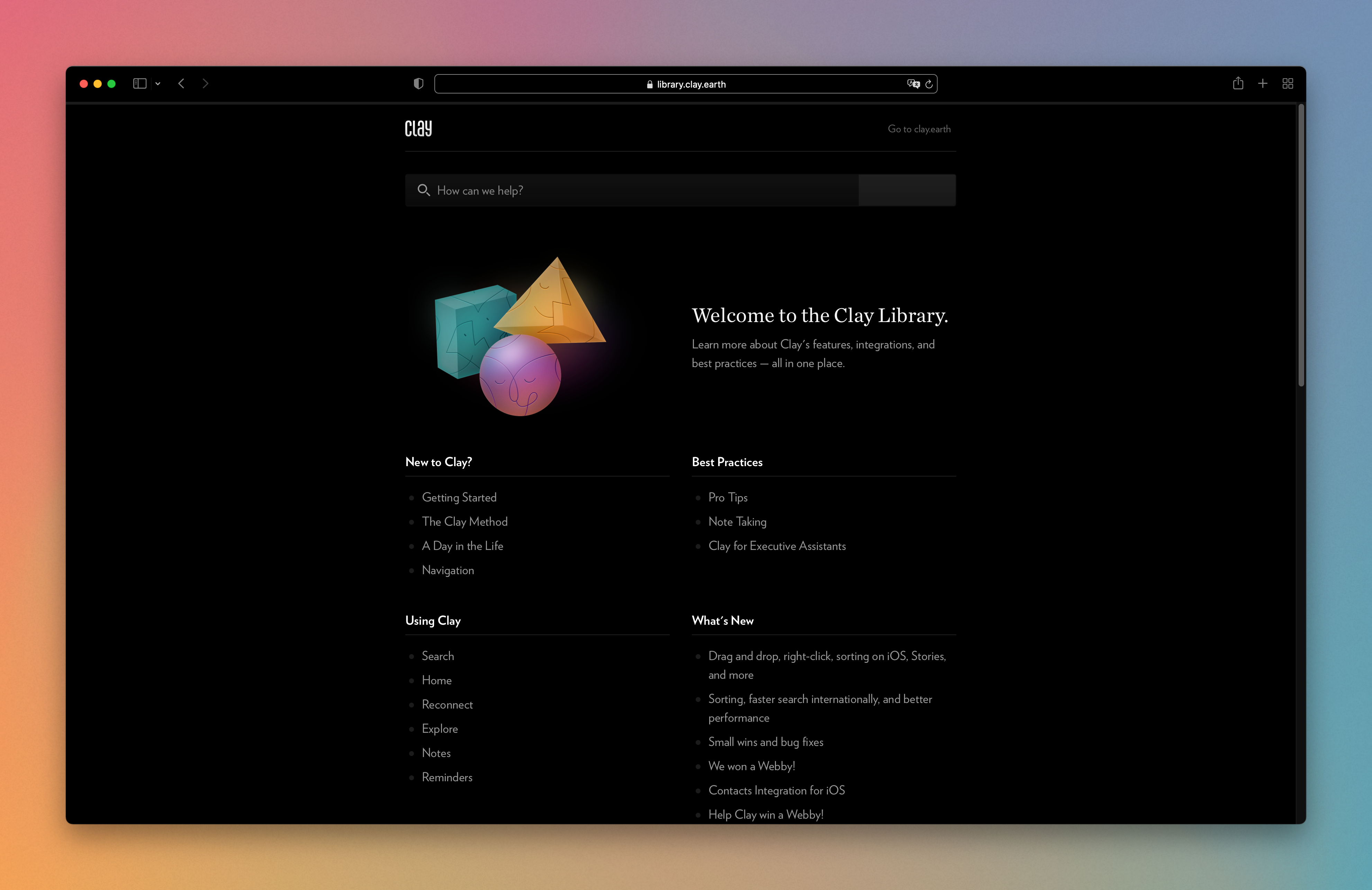Reload the page with the refresh icon
This screenshot has height=890, width=1372.
tap(929, 84)
